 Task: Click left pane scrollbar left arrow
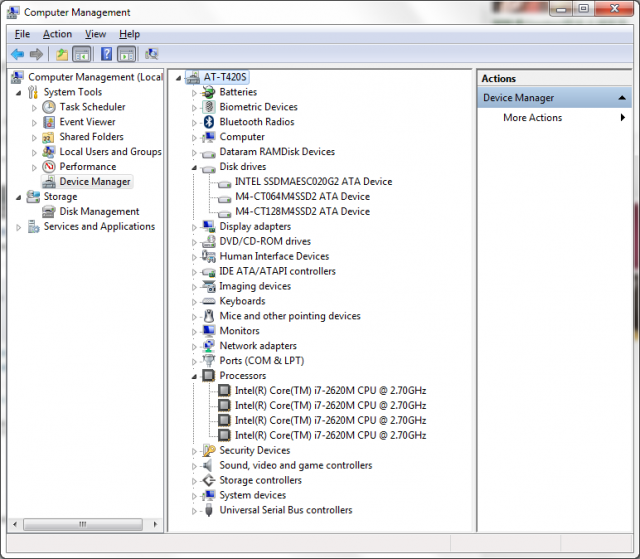15,524
